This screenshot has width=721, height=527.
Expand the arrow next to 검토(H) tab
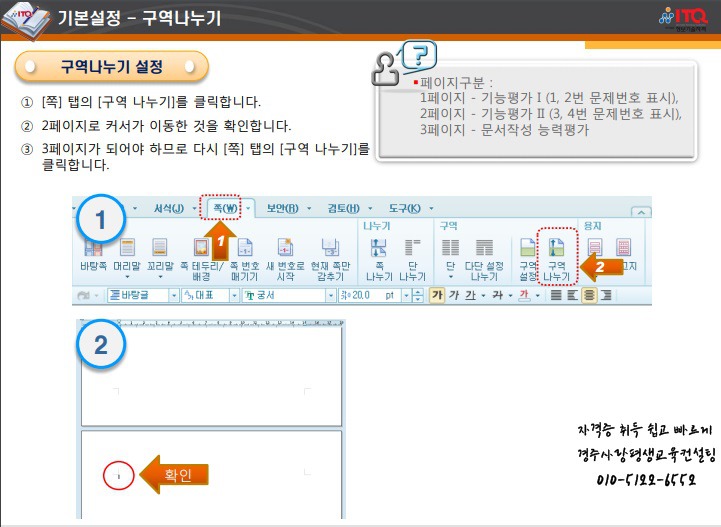coord(370,208)
